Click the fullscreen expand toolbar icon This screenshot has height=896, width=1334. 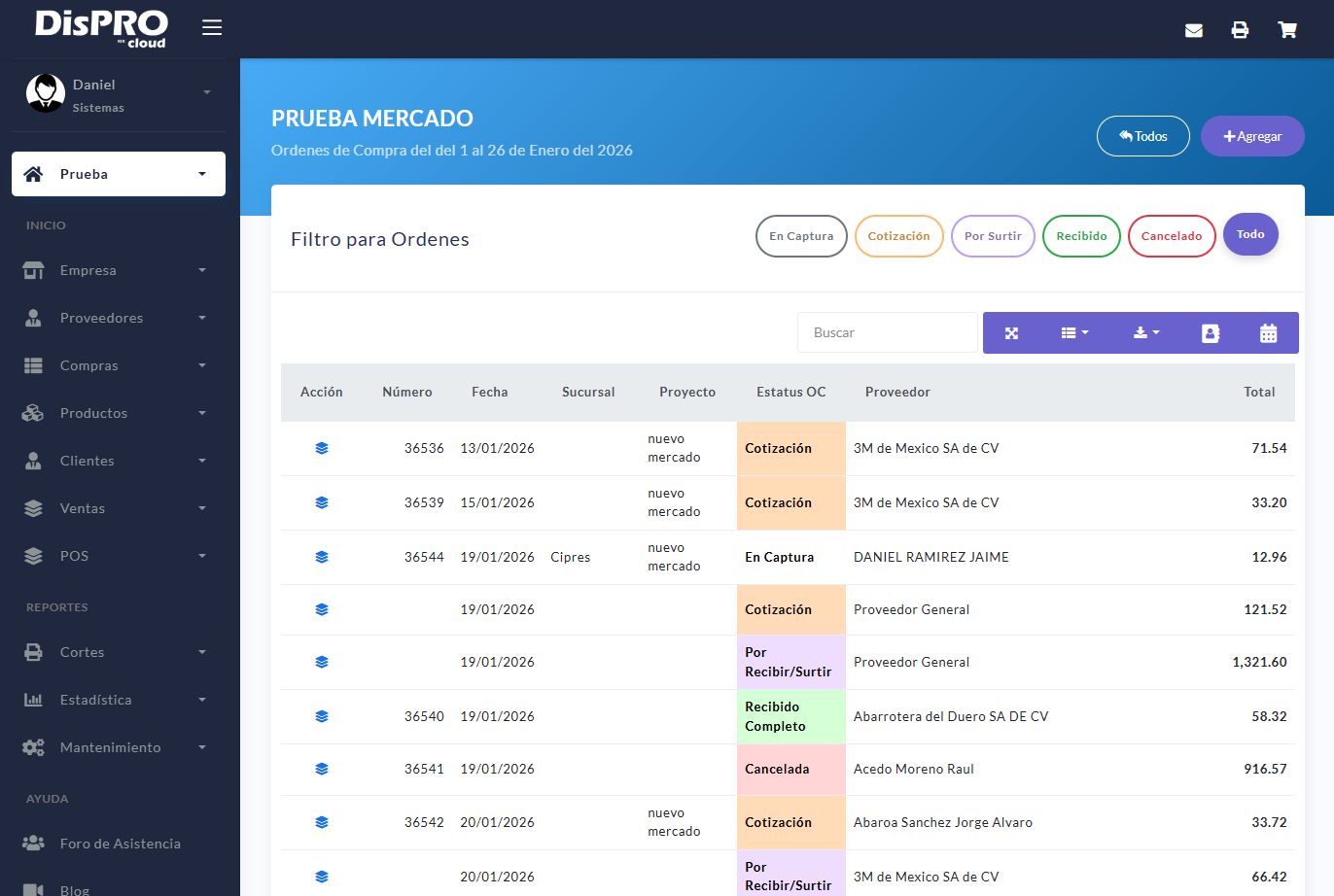click(x=1011, y=333)
